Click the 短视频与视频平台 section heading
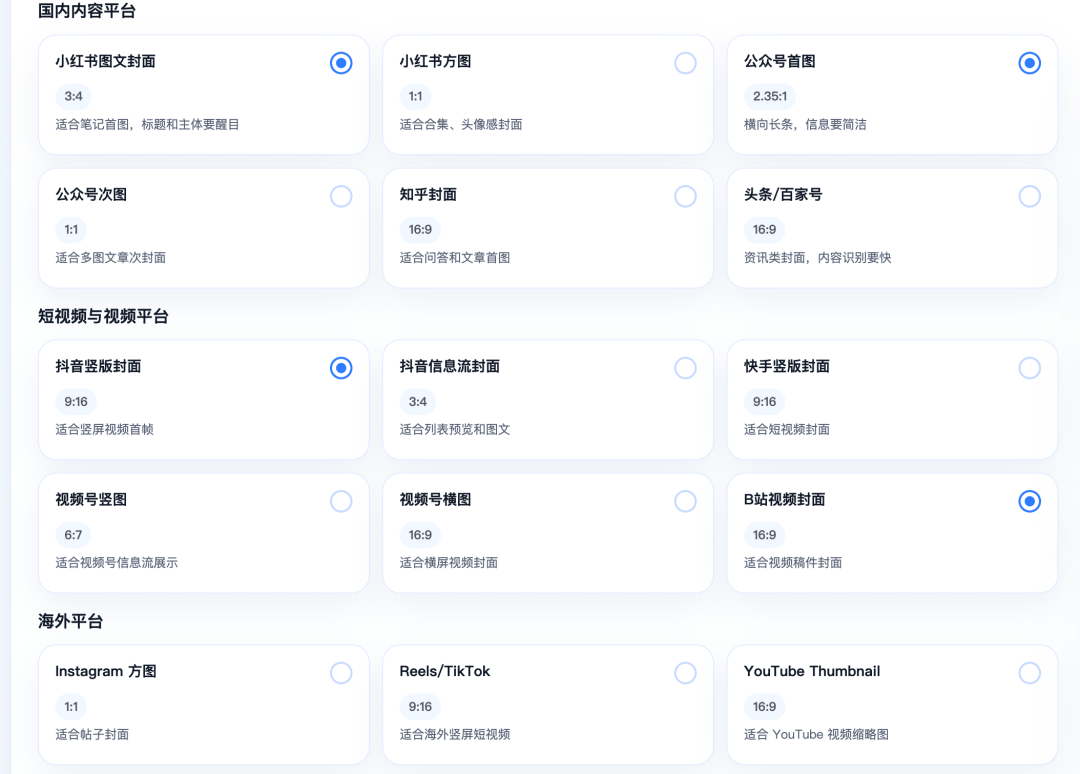 pyautogui.click(x=103, y=316)
